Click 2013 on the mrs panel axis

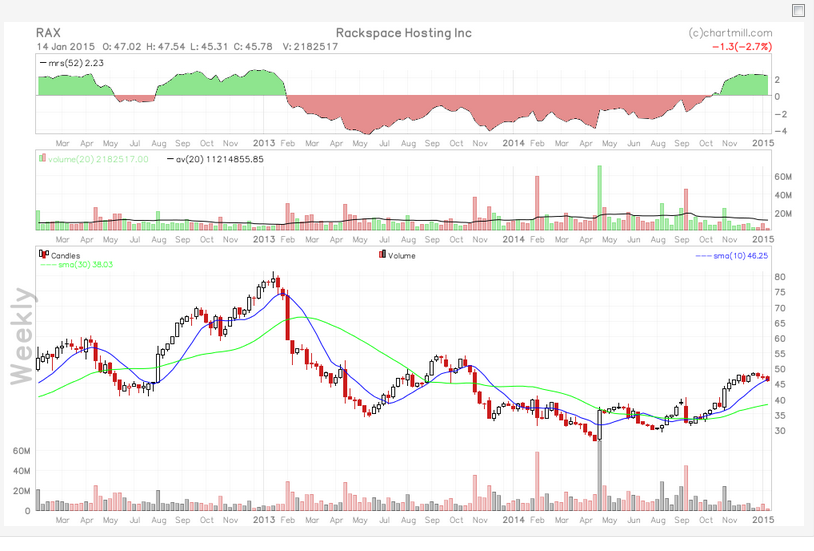(264, 143)
